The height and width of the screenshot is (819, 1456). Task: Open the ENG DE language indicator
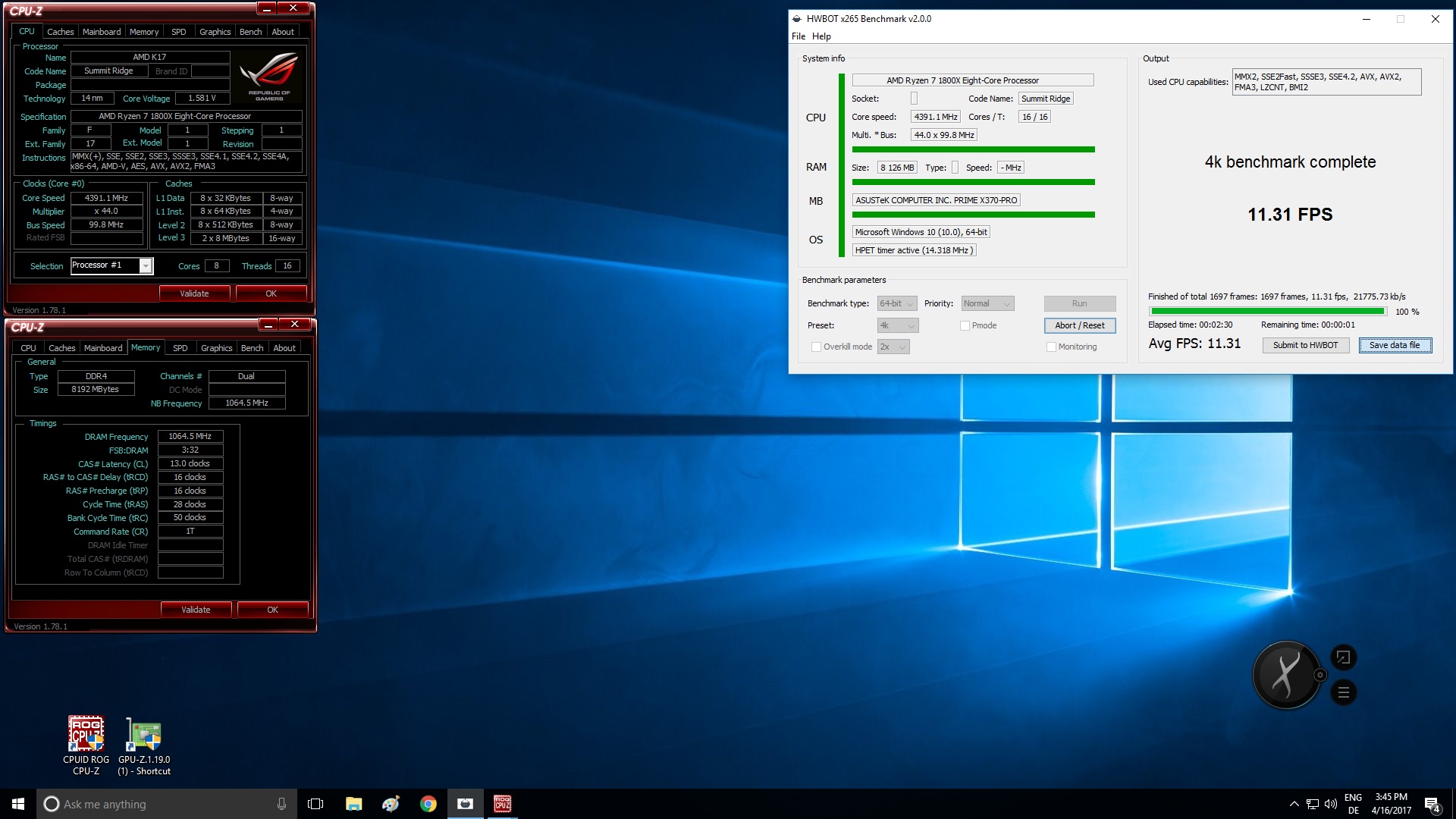coord(1353,804)
